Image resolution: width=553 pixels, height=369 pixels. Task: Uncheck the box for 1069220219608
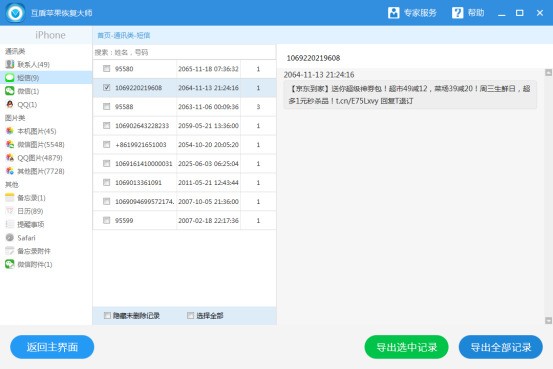tap(107, 87)
